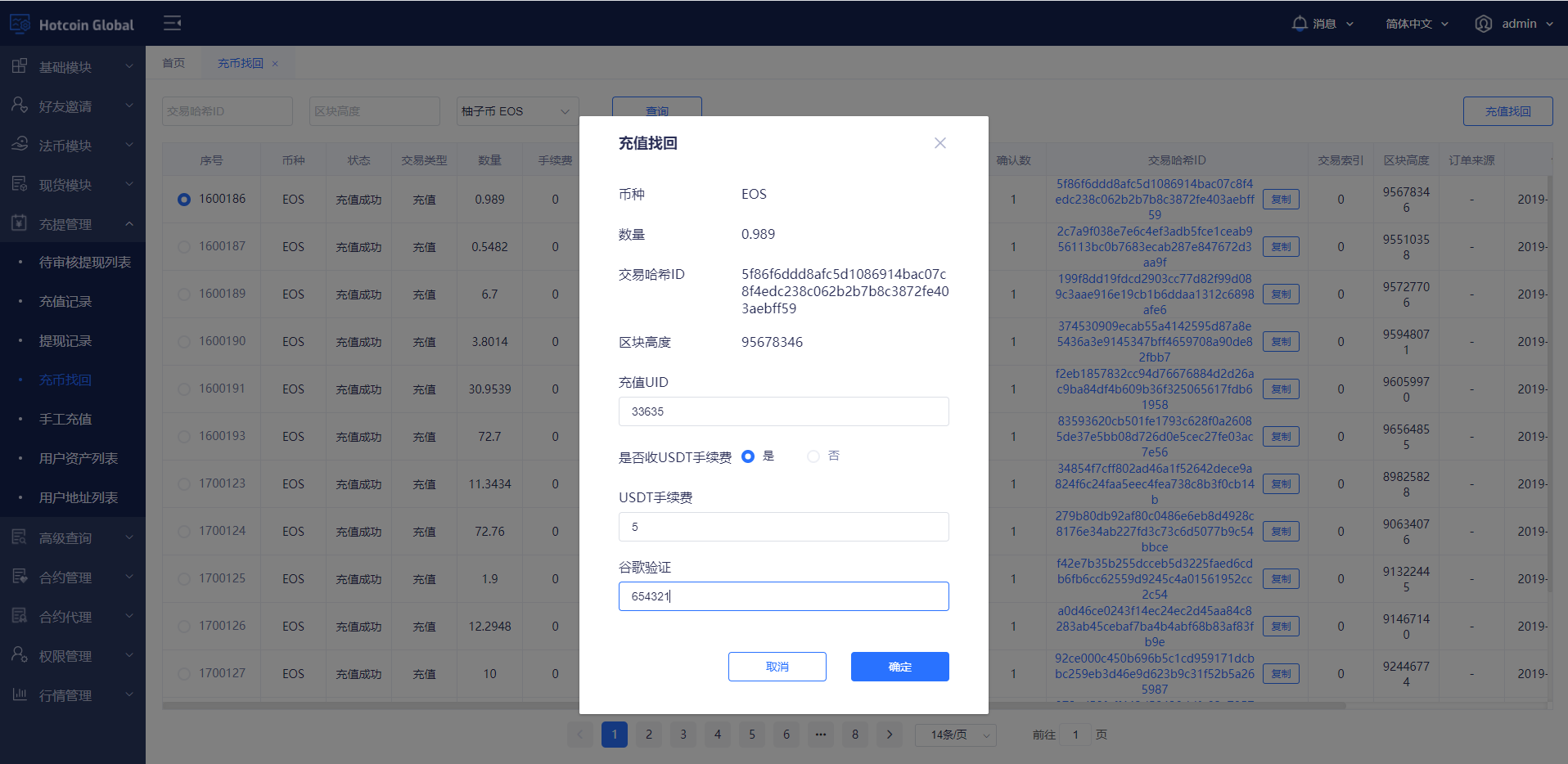Viewport: 1568px width, 764px height.
Task: Select the 行情管理 sidebar icon
Action: [x=19, y=694]
